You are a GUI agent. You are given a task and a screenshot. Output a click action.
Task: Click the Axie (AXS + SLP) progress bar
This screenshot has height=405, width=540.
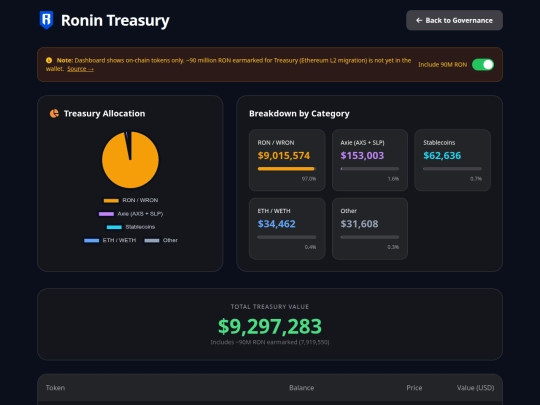coord(370,169)
